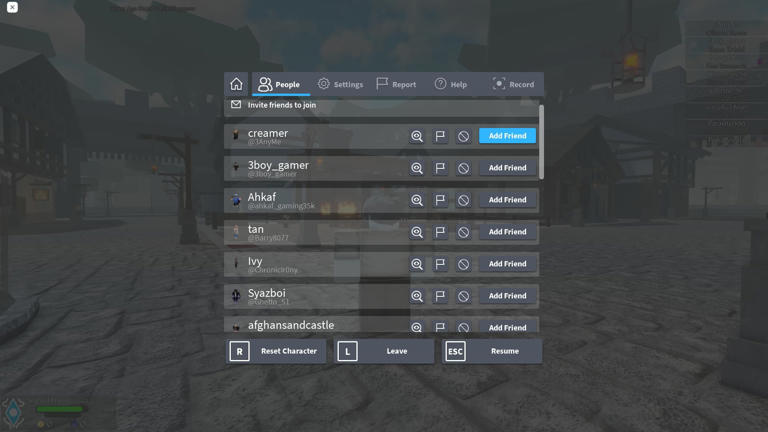The width and height of the screenshot is (768, 432).
Task: Close the menu with X button
Action: tap(12, 7)
